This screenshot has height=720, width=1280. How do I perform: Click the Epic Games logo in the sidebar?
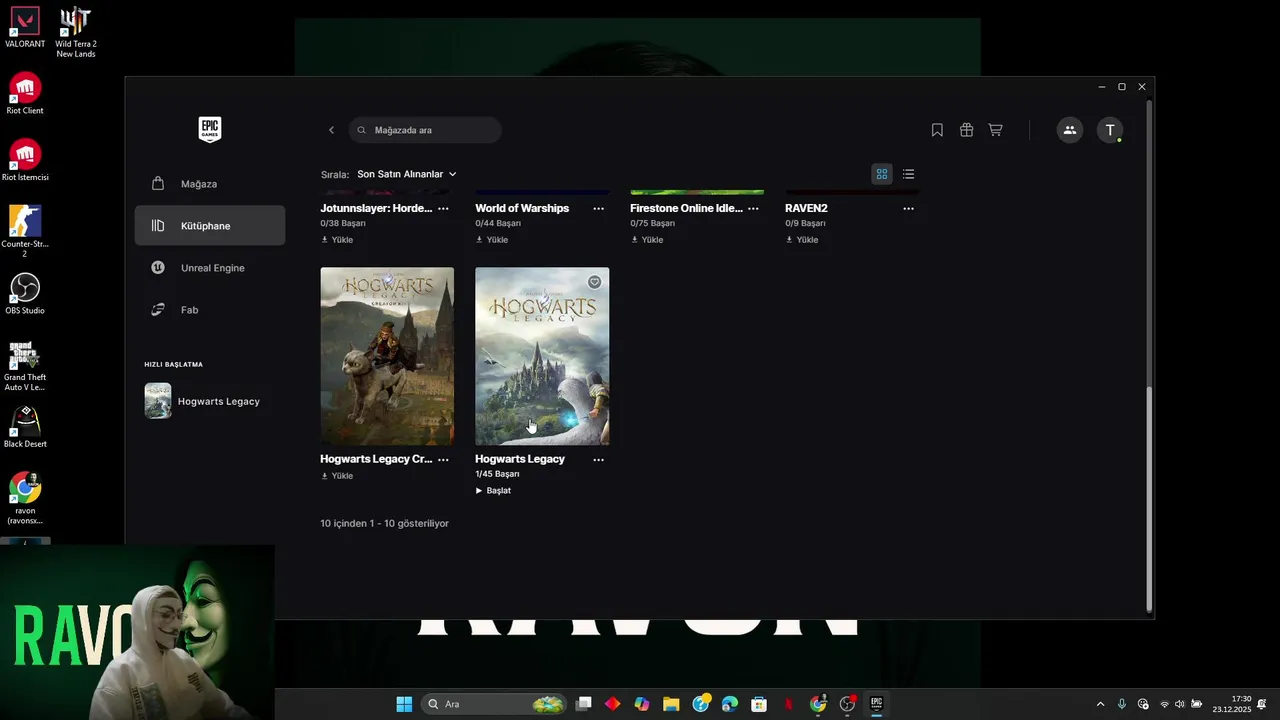(209, 129)
